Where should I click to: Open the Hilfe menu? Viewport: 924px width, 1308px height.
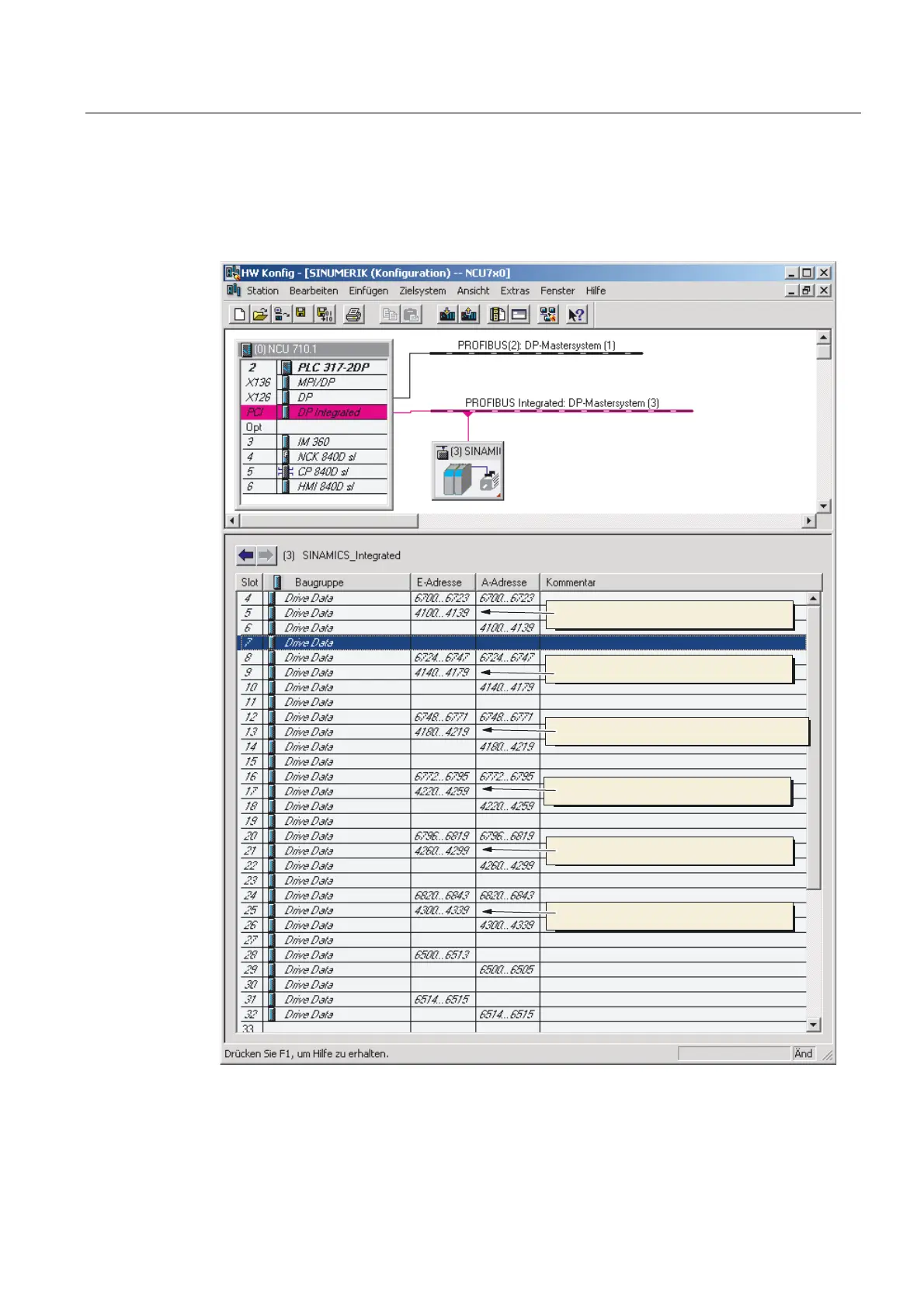(x=596, y=290)
